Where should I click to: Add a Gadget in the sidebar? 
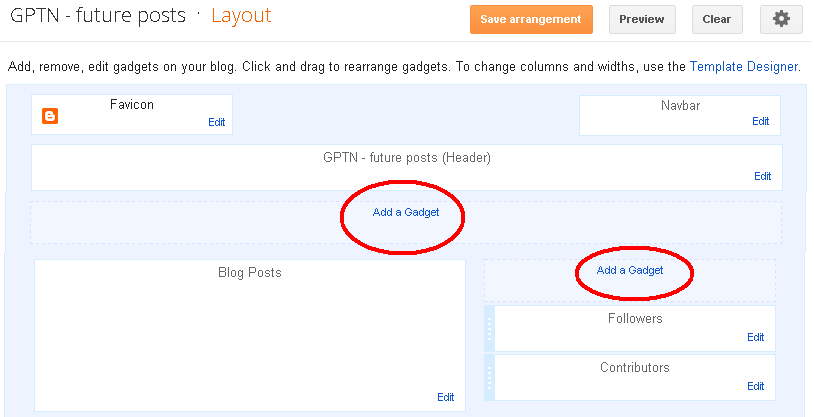(630, 270)
